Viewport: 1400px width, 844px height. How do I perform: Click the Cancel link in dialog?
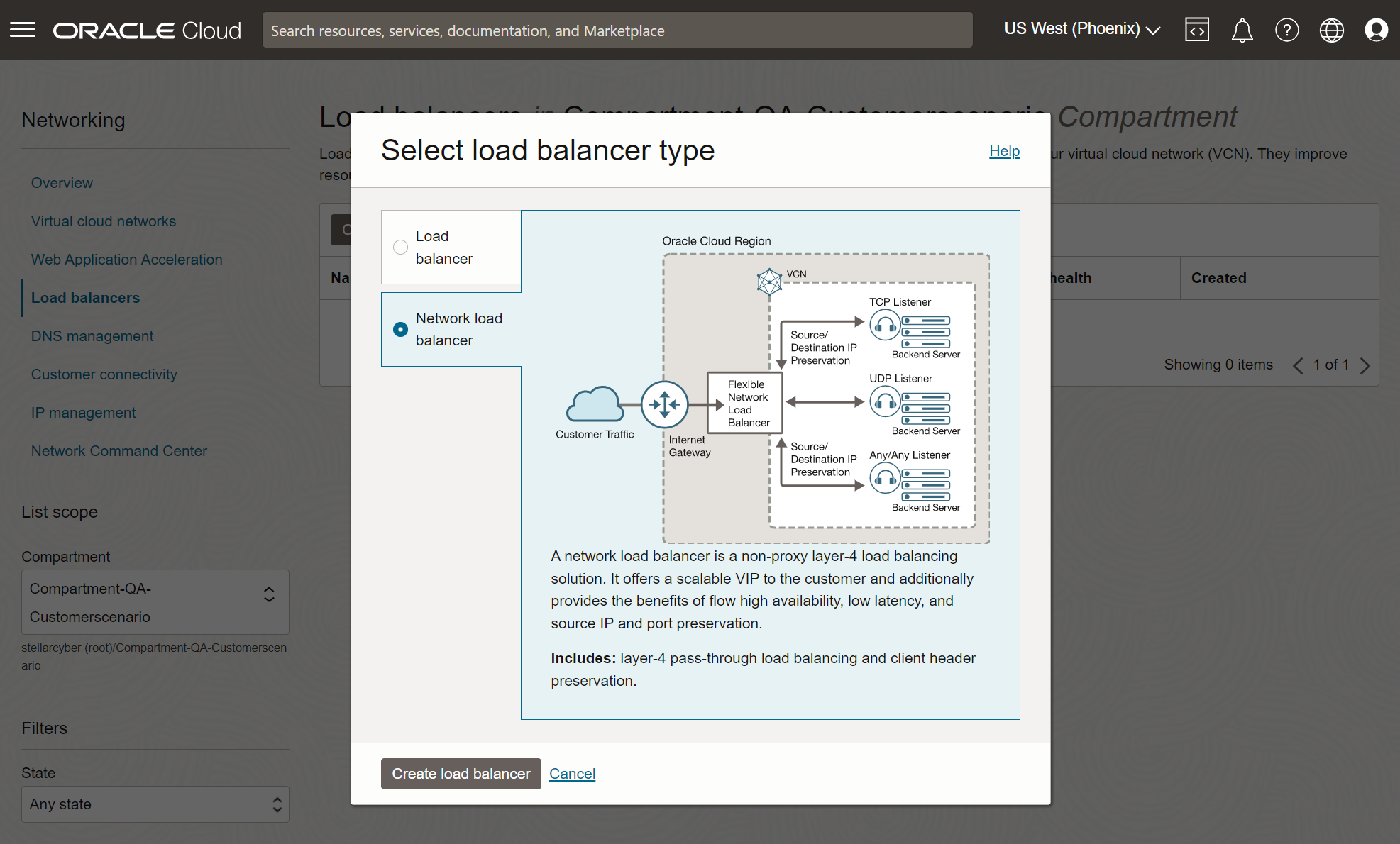tap(572, 774)
